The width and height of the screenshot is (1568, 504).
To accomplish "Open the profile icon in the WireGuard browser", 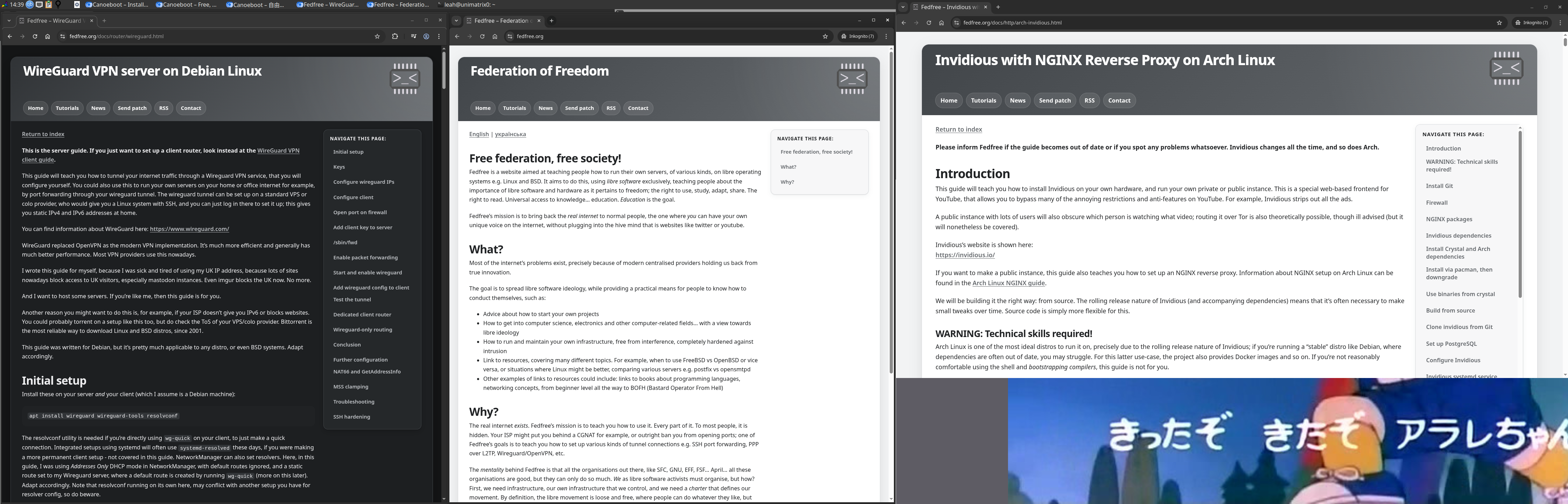I will [x=426, y=36].
